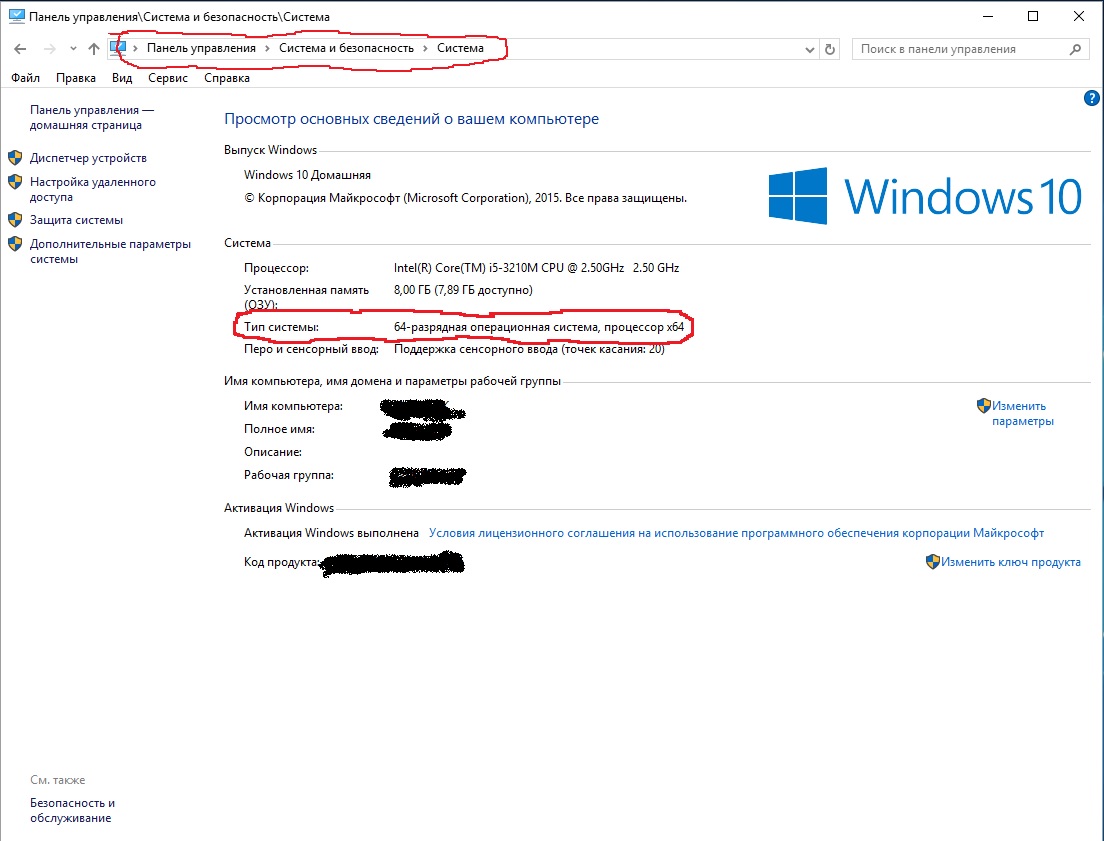This screenshot has height=841, width=1104.
Task: Click the blue help question mark icon
Action: tap(1091, 98)
